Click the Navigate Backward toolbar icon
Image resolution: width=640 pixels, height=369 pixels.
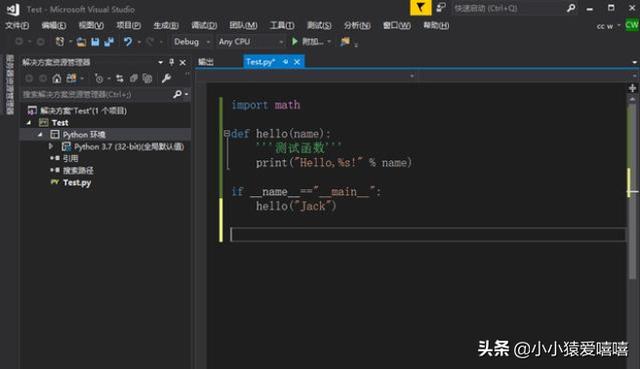19,42
